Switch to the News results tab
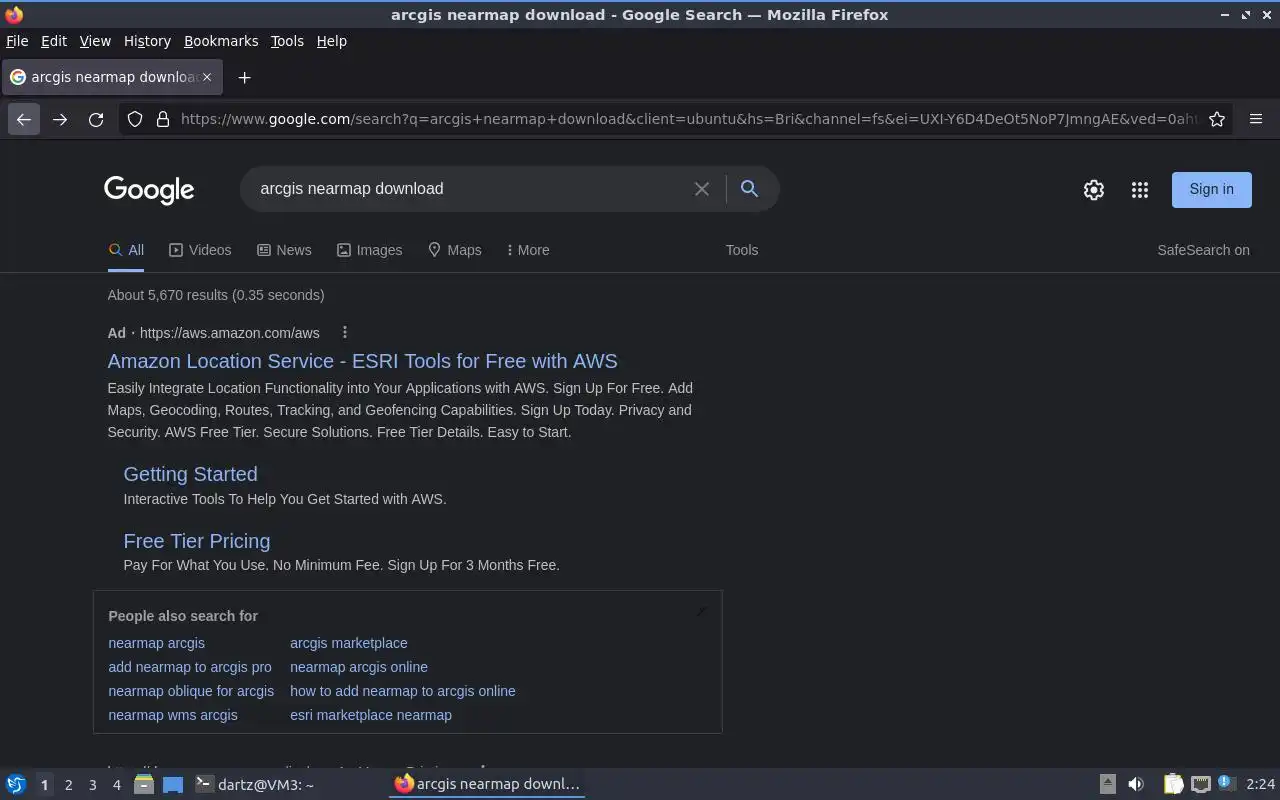 click(284, 250)
